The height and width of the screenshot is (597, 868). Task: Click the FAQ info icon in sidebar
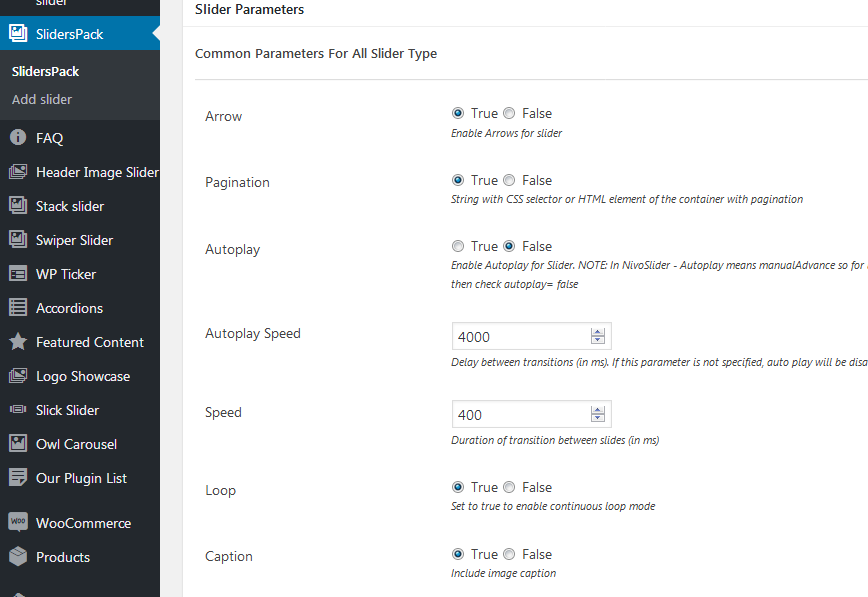click(18, 138)
